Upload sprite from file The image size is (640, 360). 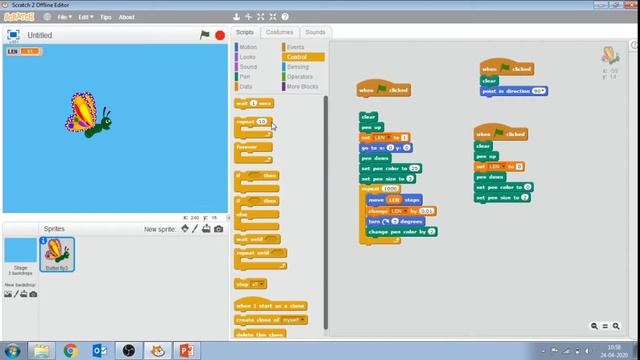point(206,229)
